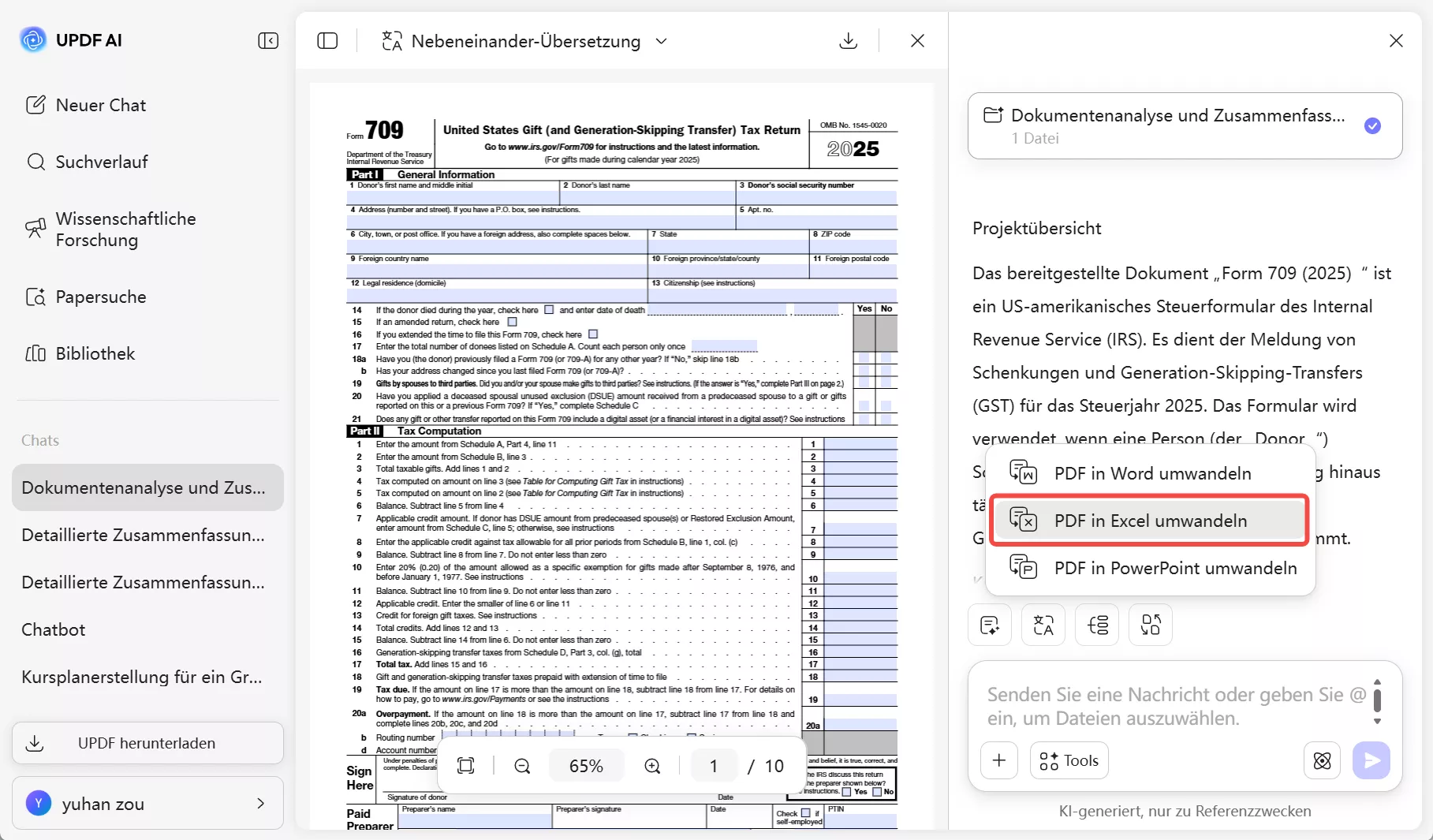
Task: Start a Neuer Chat
Action: [100, 104]
